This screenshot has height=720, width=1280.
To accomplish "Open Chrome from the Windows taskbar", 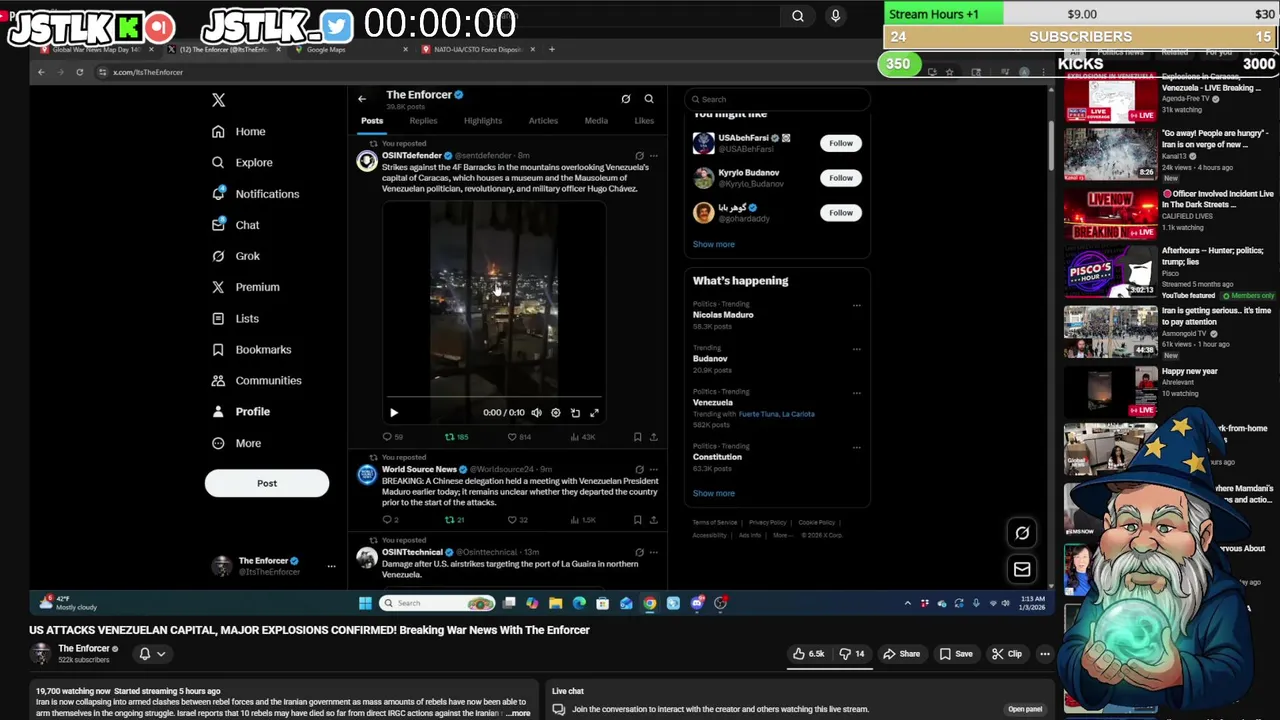I will [x=650, y=603].
